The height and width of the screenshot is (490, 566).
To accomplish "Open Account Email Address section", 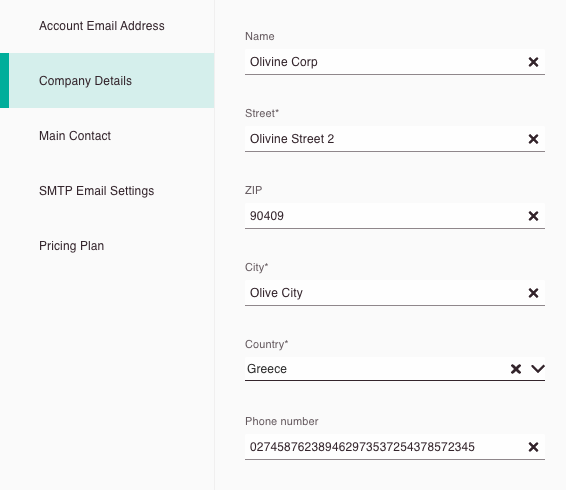I will tap(102, 26).
